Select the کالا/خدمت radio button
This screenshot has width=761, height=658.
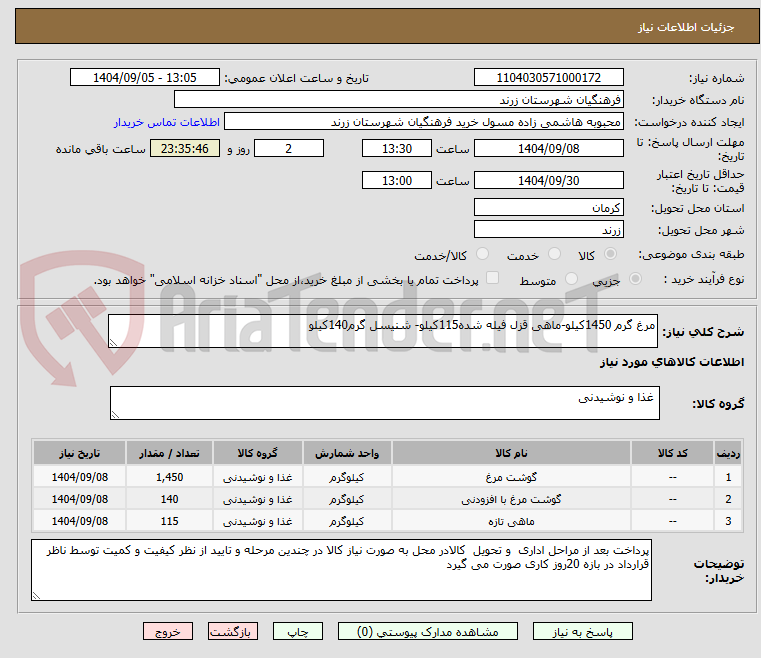pyautogui.click(x=482, y=254)
